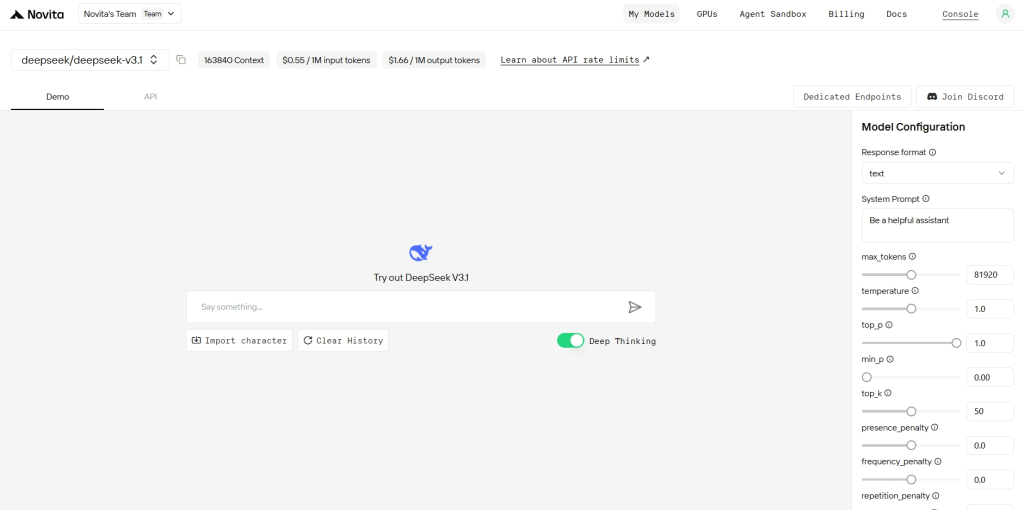Click info icon next to temperature
Image resolution: width=1024 pixels, height=510 pixels.
pos(915,291)
